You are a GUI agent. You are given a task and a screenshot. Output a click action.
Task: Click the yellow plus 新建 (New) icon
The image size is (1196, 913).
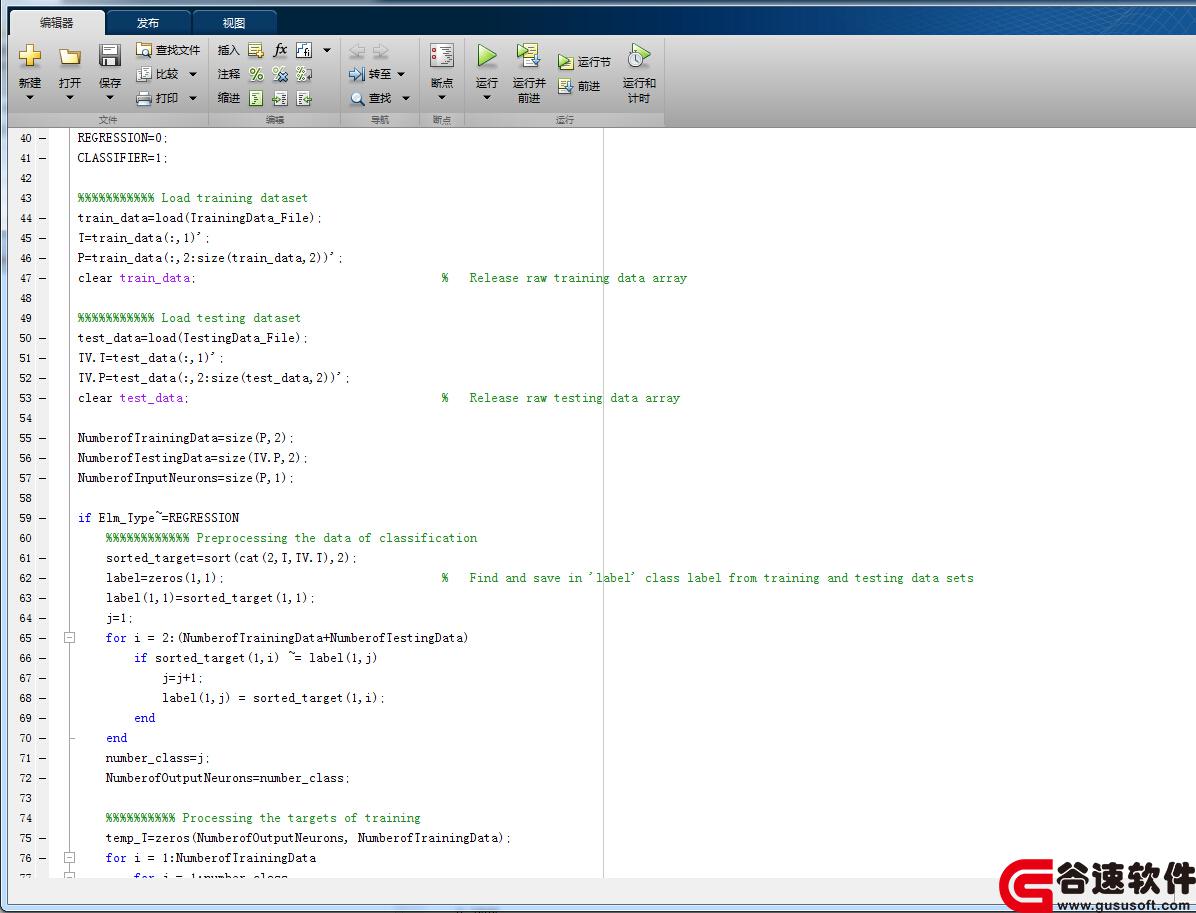point(30,56)
